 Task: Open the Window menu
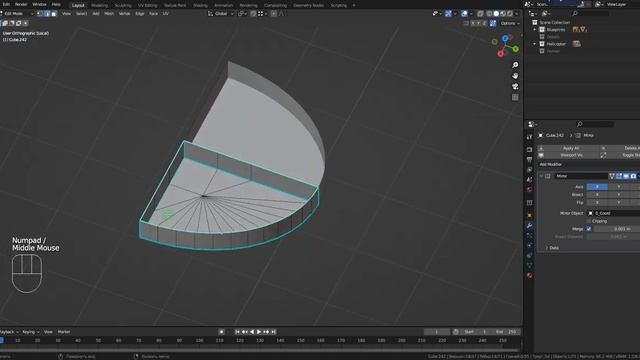click(39, 4)
